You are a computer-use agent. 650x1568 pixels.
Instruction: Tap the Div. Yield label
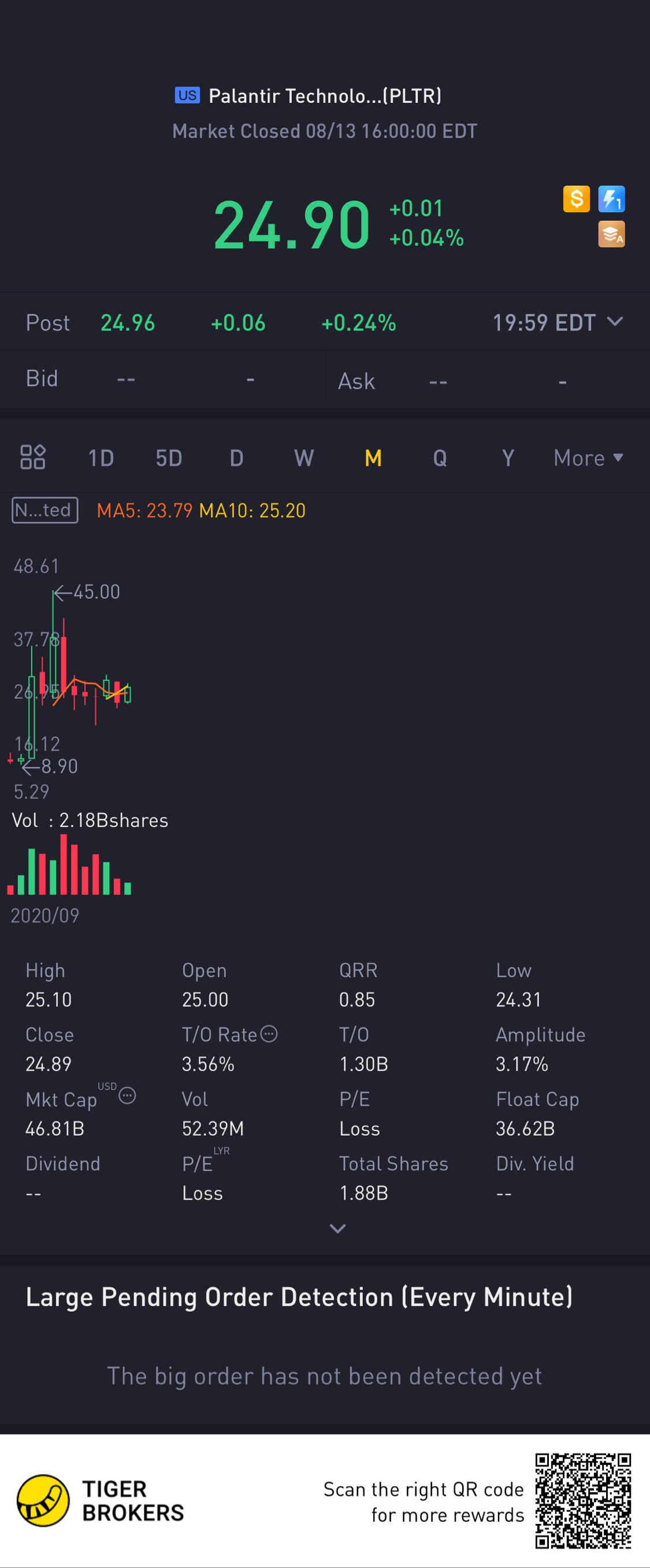click(x=535, y=1164)
